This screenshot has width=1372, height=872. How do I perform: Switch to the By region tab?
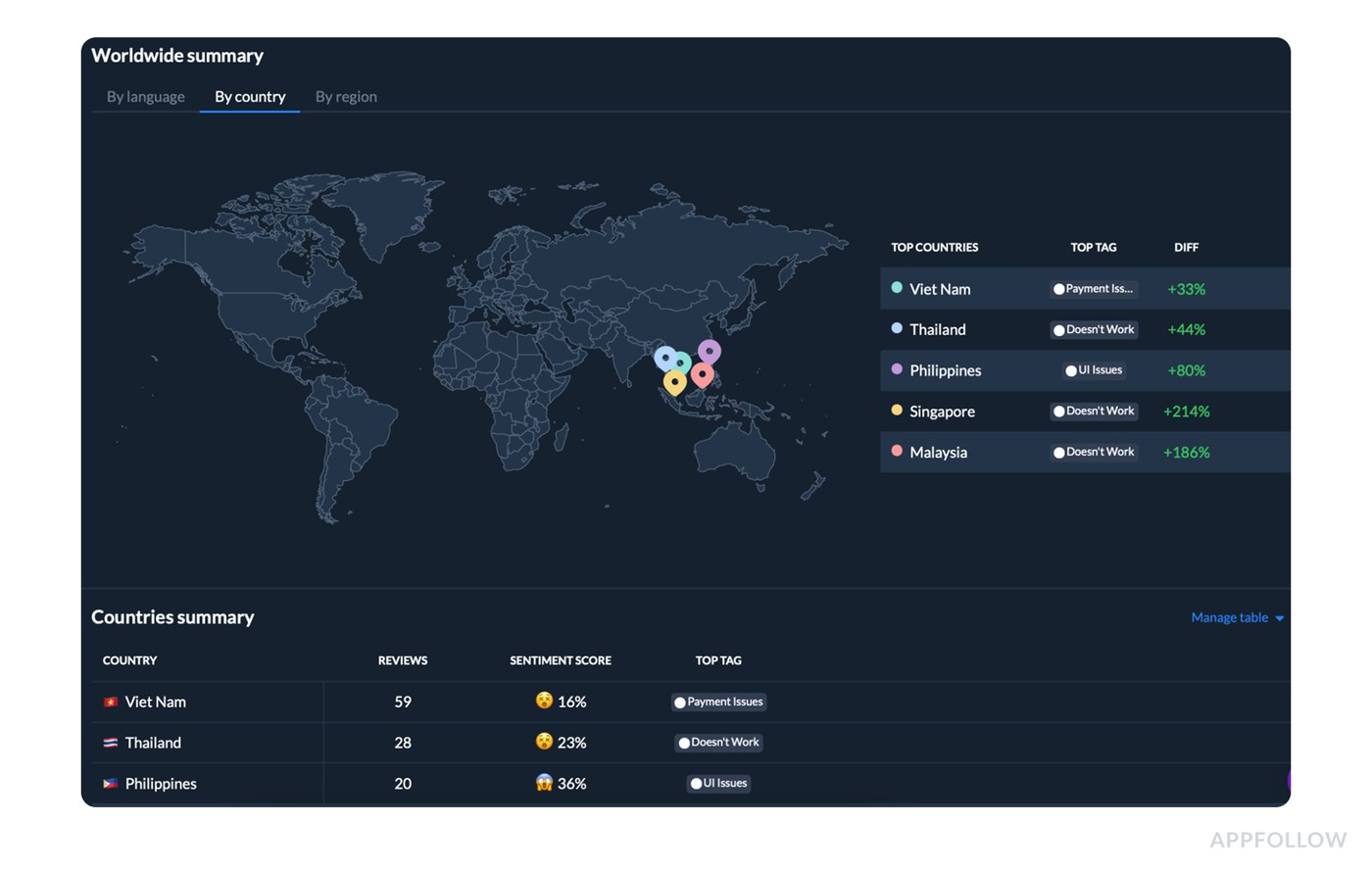346,96
